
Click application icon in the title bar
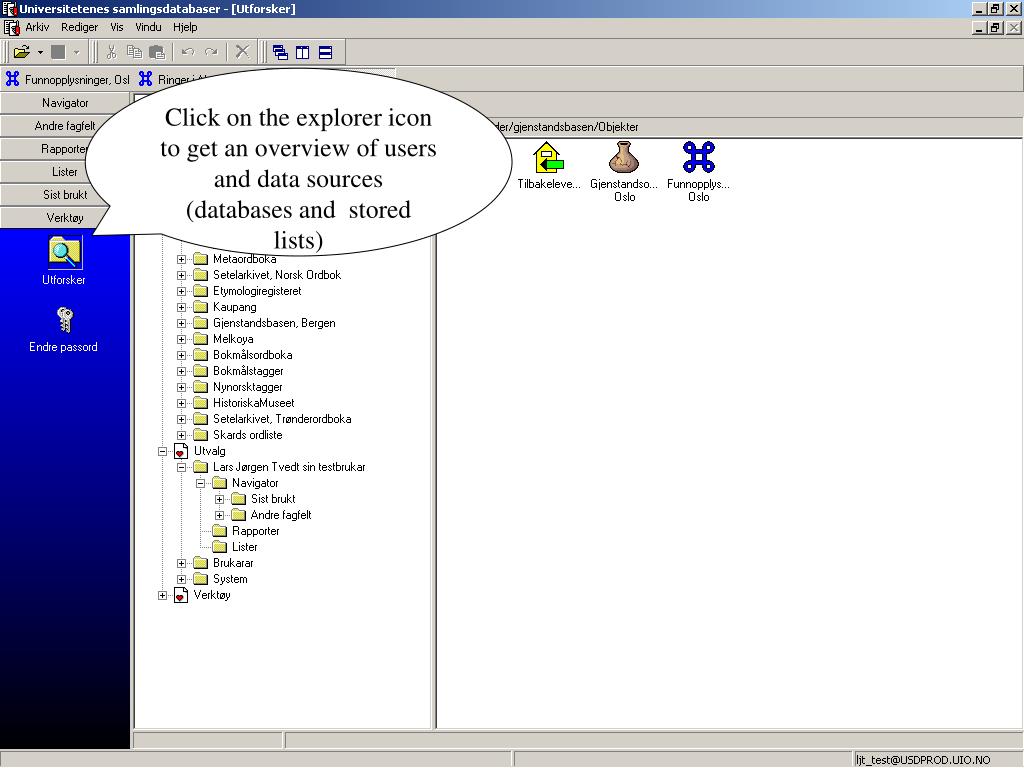tap(8, 8)
